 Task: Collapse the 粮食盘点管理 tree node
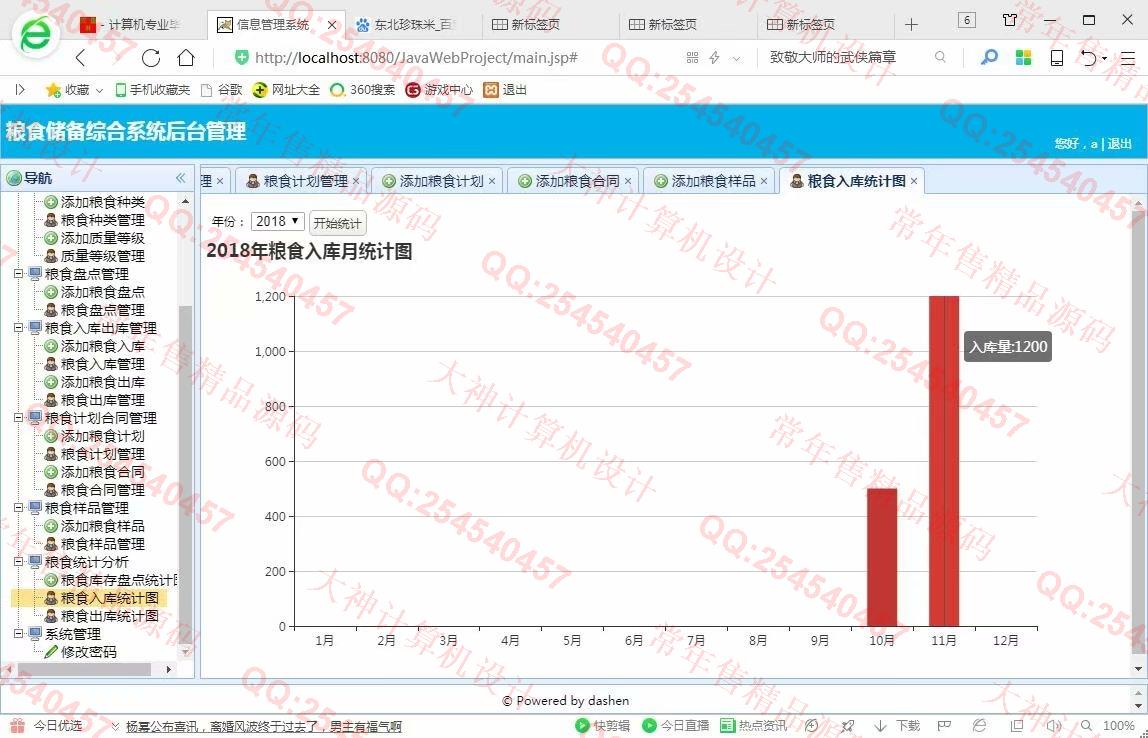coord(18,274)
